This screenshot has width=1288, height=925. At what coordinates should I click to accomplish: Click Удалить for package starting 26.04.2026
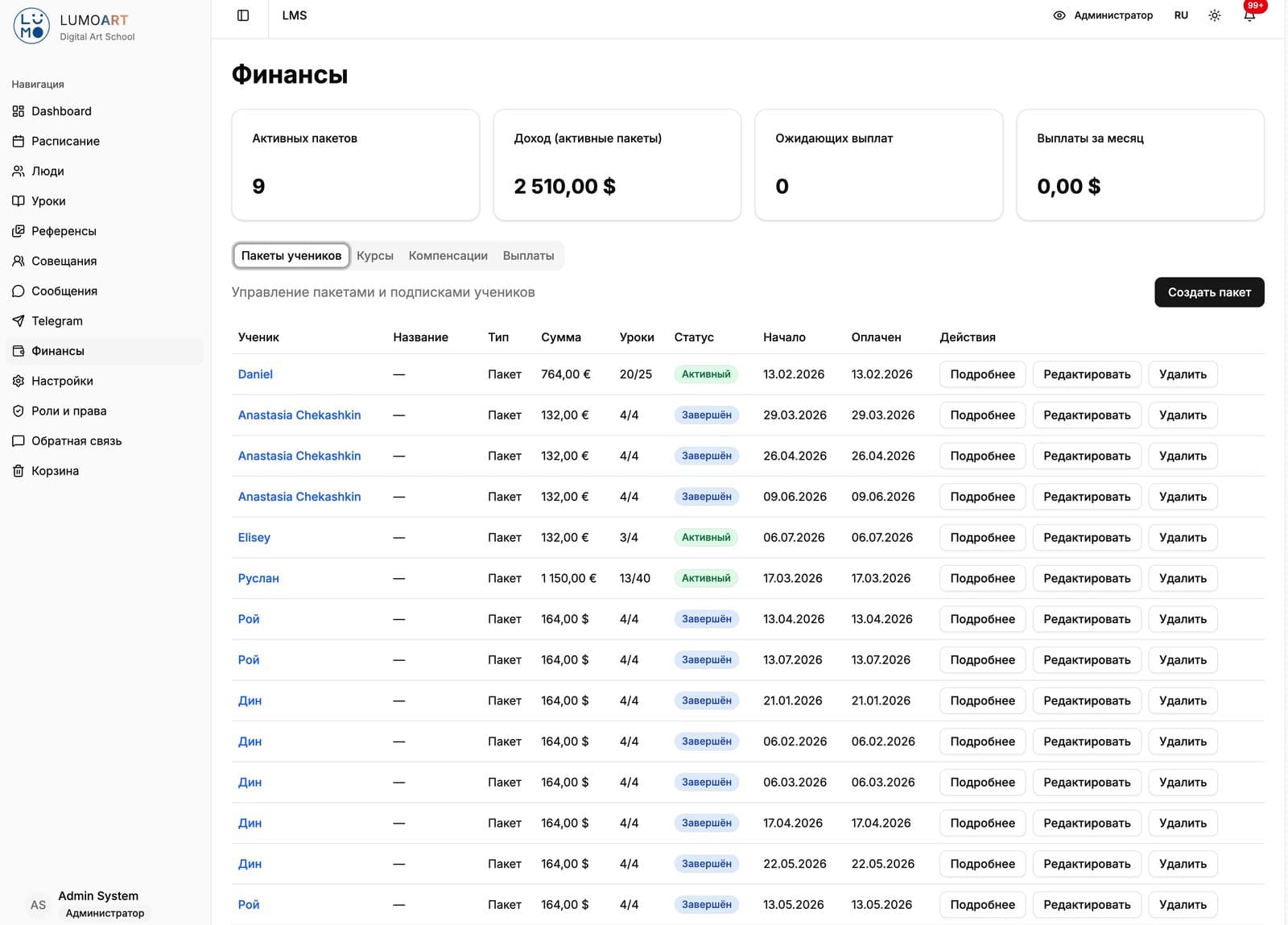coord(1183,456)
